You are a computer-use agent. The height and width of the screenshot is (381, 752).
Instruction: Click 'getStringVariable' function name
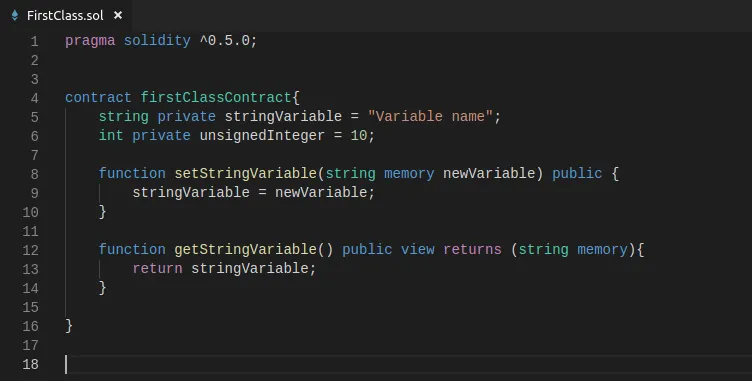click(x=245, y=250)
